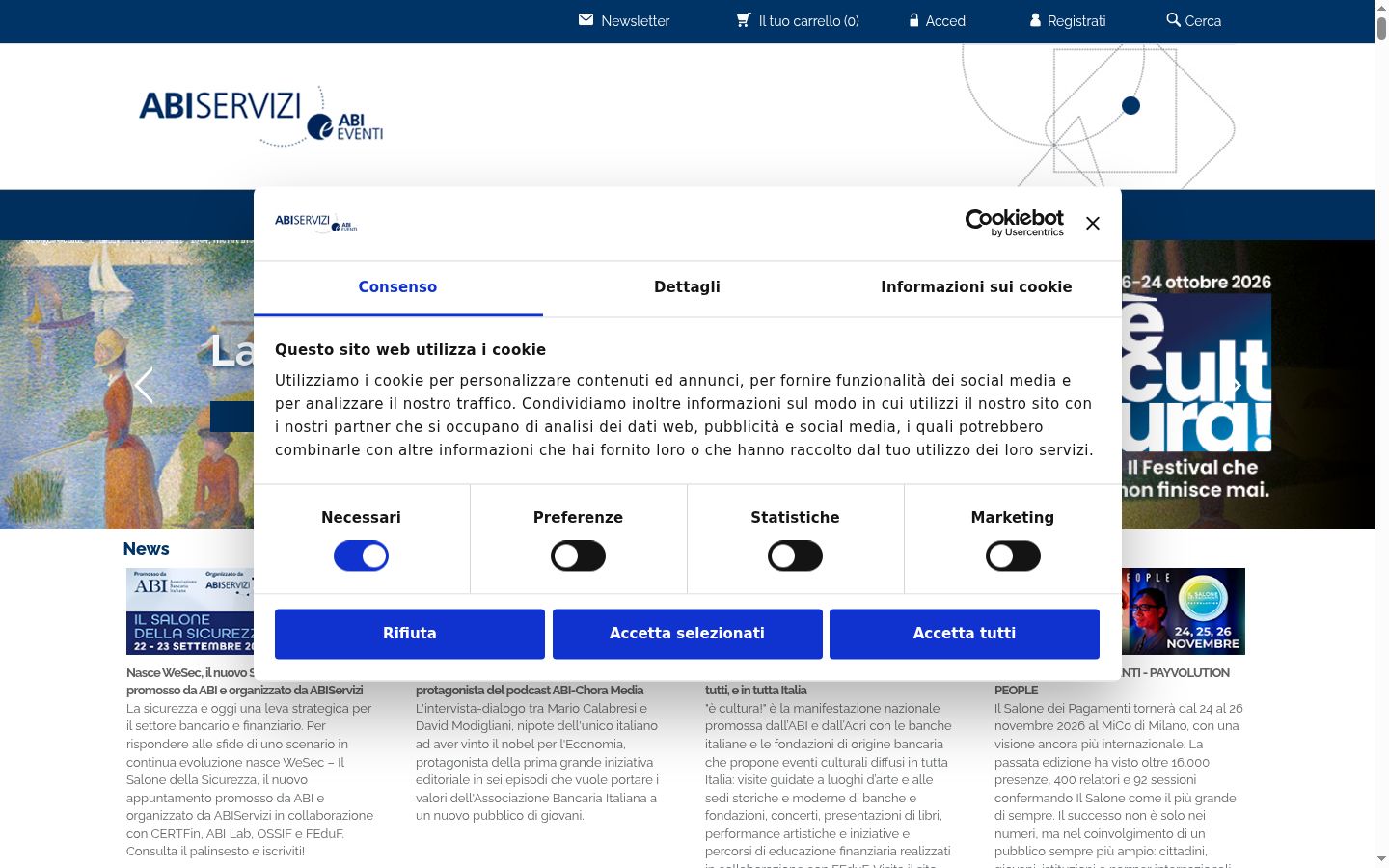Click the Rifiuta button
Screen dimensions: 1389x868
pyautogui.click(x=410, y=634)
